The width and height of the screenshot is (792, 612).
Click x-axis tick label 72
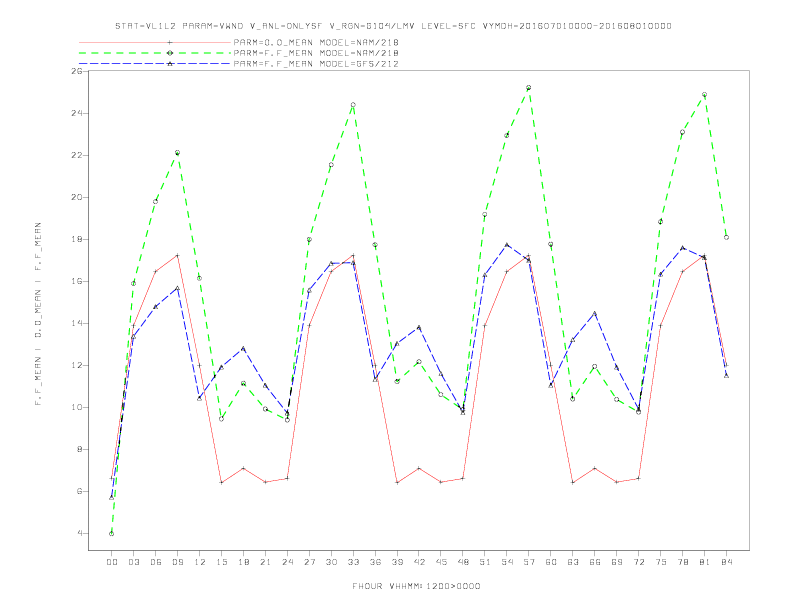(x=639, y=562)
